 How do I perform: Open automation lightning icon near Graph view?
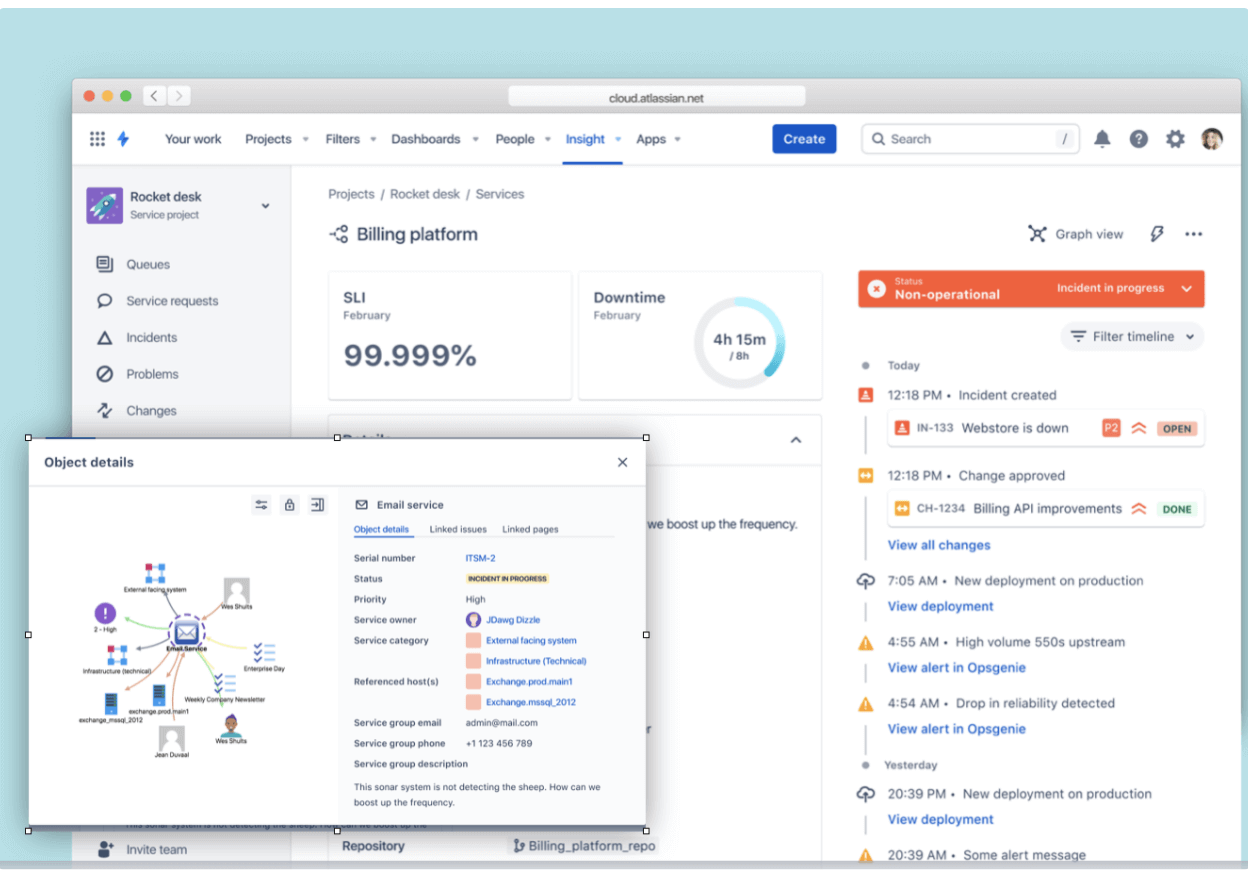(x=1157, y=233)
